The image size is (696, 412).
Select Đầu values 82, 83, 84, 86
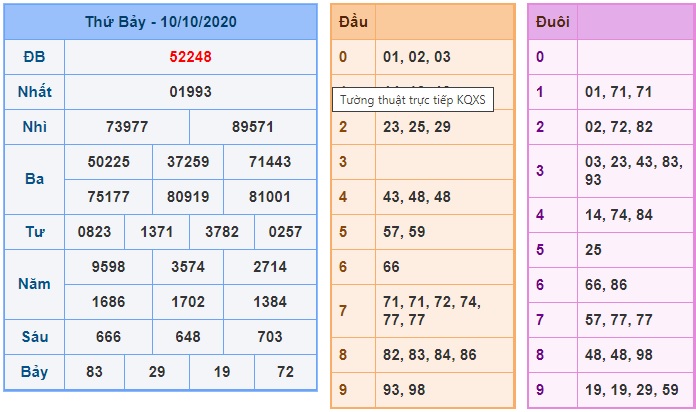coord(430,355)
